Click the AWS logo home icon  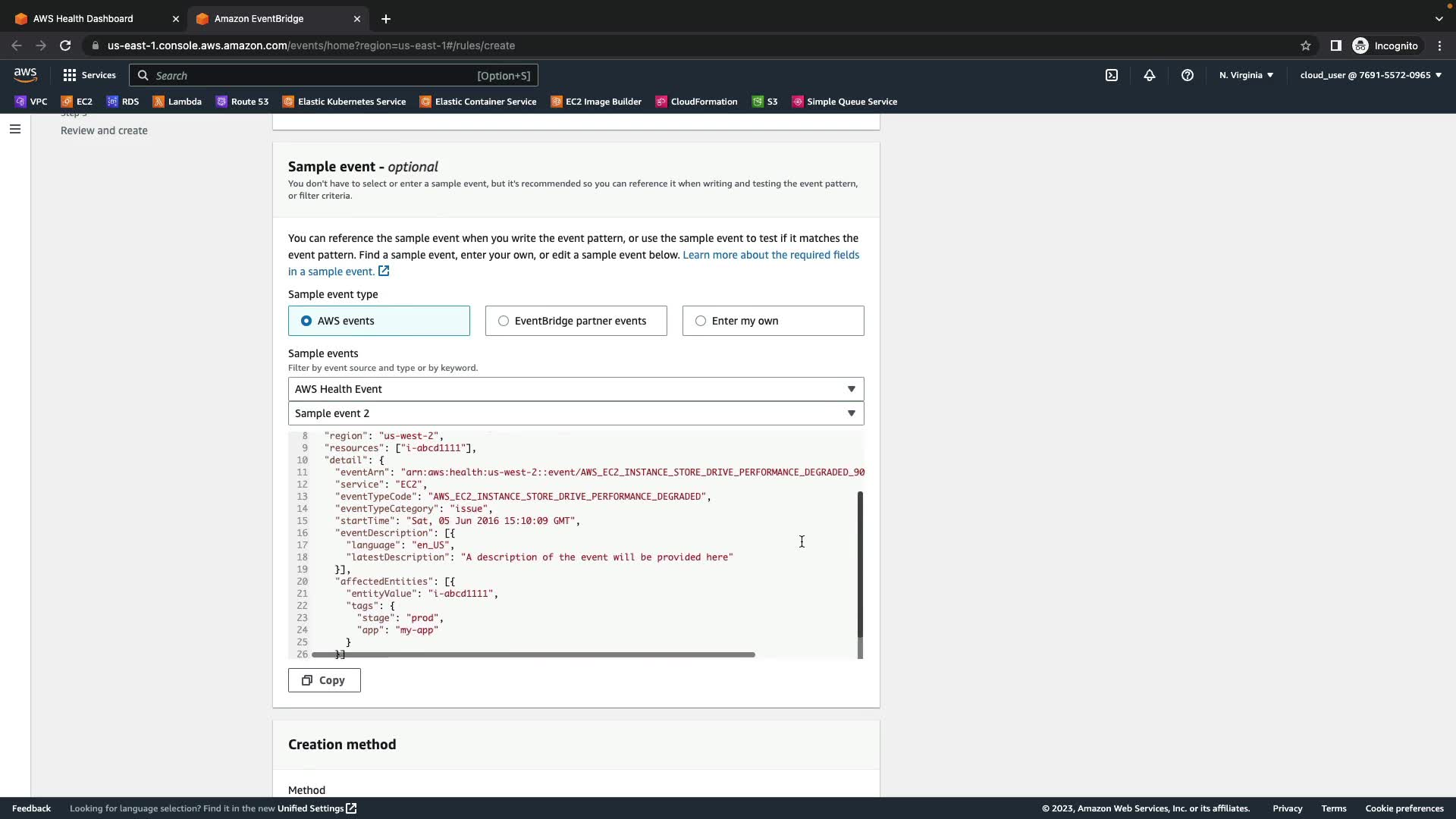pyautogui.click(x=25, y=74)
